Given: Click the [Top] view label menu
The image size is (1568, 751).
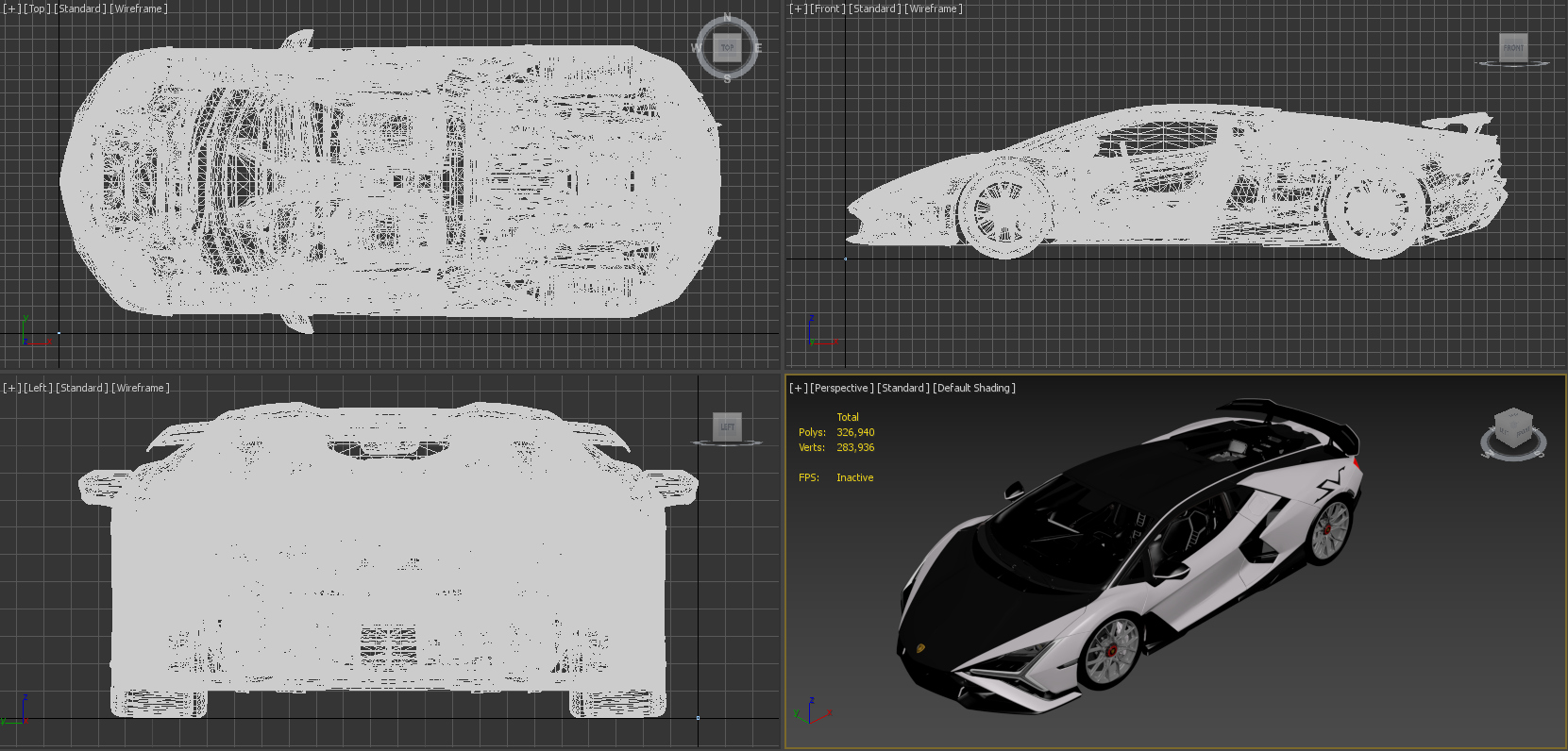Looking at the screenshot, I should (37, 8).
